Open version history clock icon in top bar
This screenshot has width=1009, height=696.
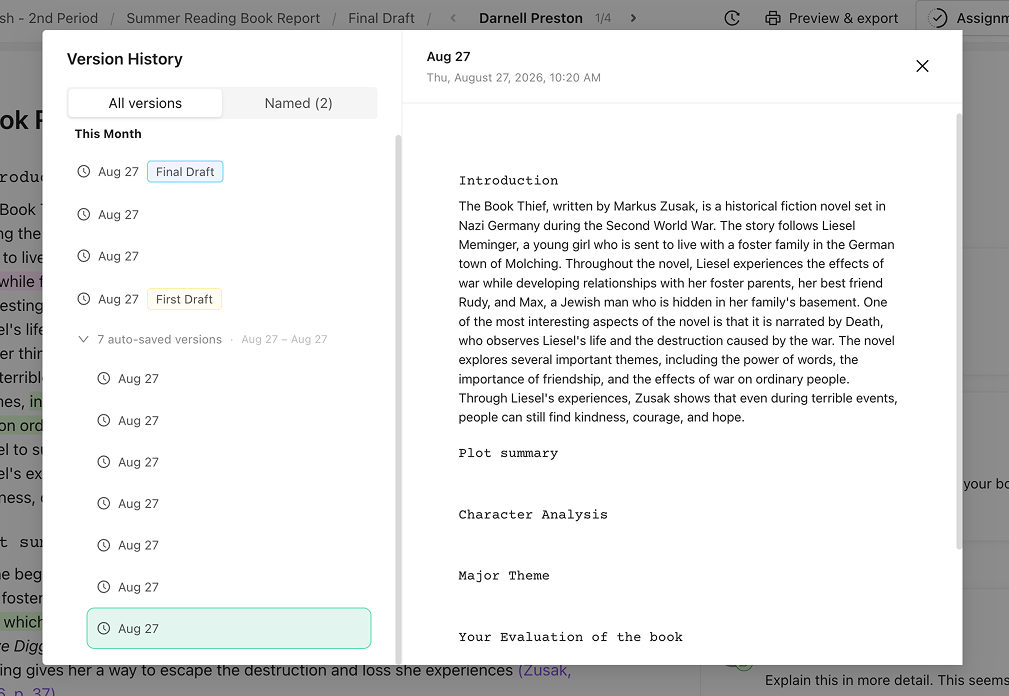[732, 18]
